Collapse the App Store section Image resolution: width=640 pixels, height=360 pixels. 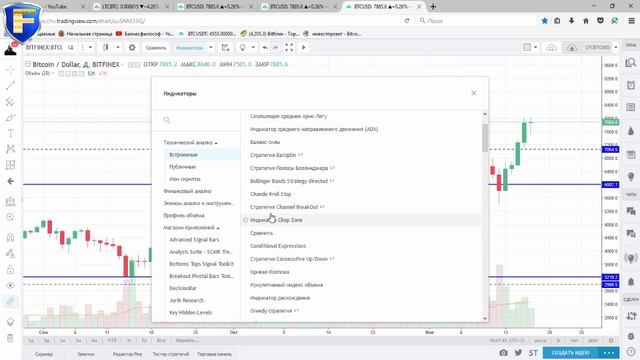[x=191, y=228]
